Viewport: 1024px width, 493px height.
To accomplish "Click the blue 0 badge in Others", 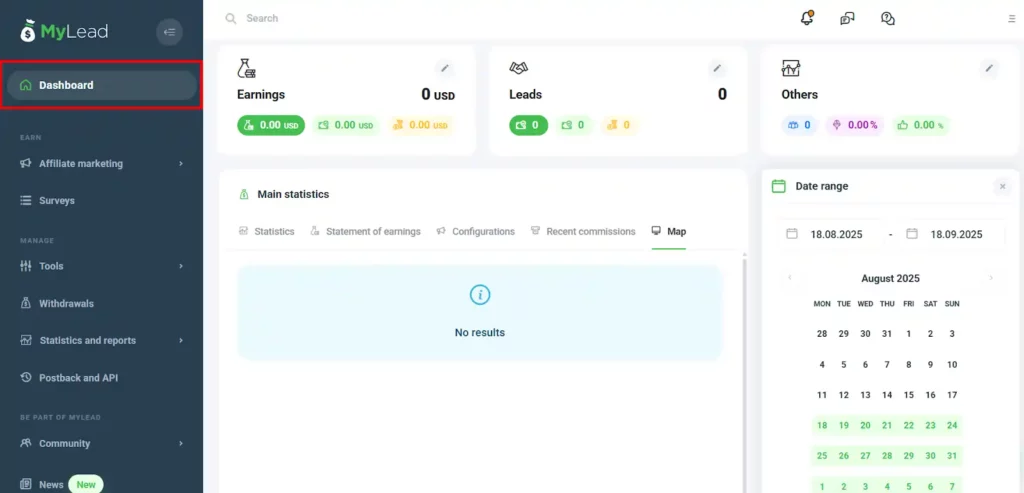I will click(x=799, y=125).
